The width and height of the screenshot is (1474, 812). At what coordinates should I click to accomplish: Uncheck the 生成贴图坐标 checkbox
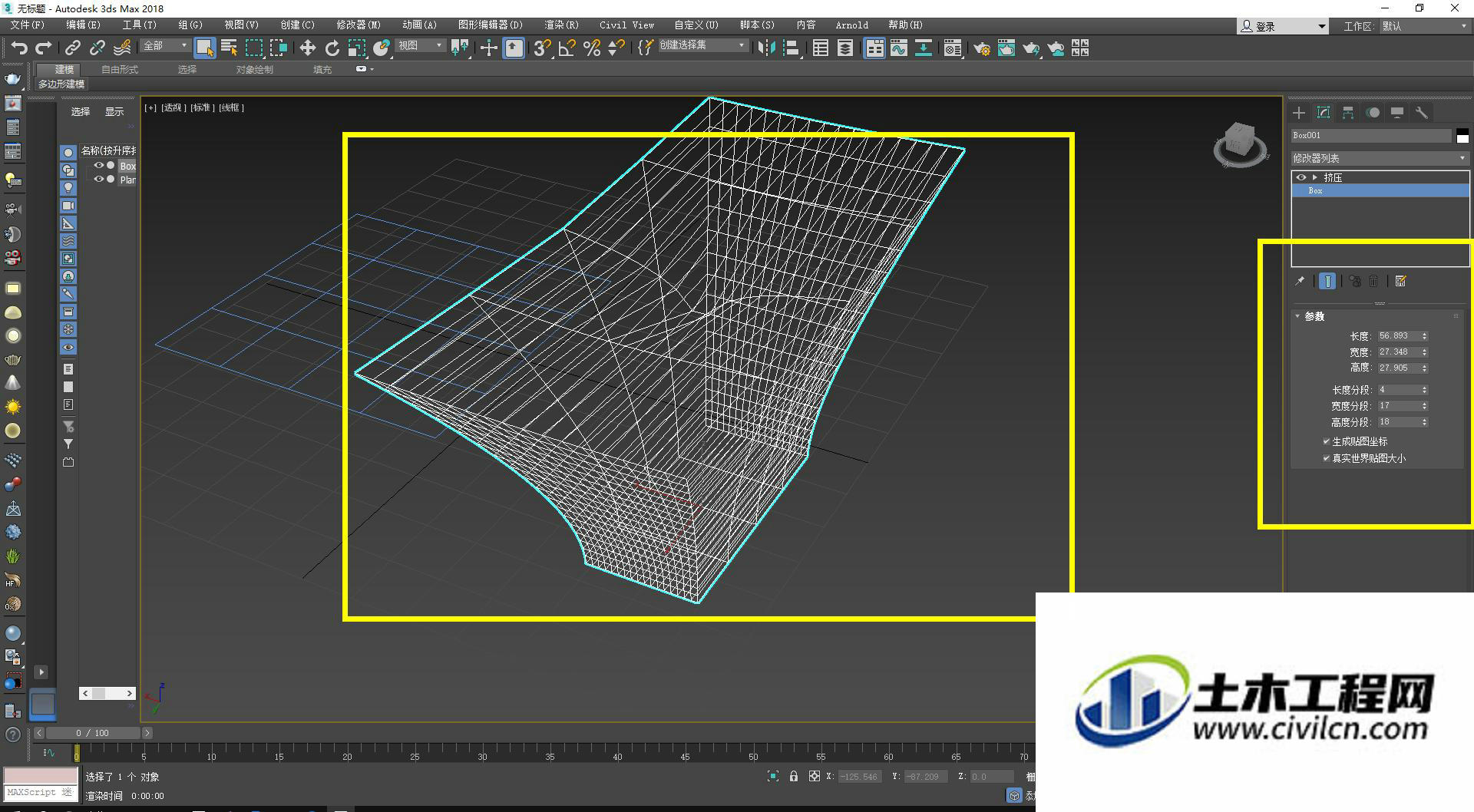(x=1327, y=441)
